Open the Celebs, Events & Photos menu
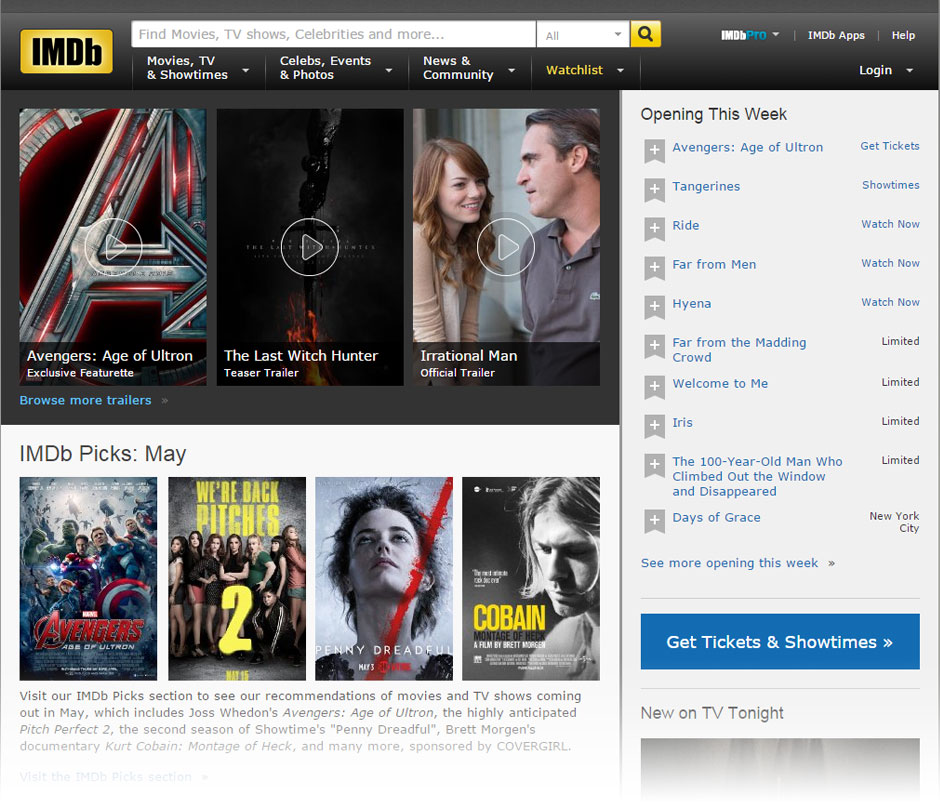940x810 pixels. pyautogui.click(x=336, y=68)
